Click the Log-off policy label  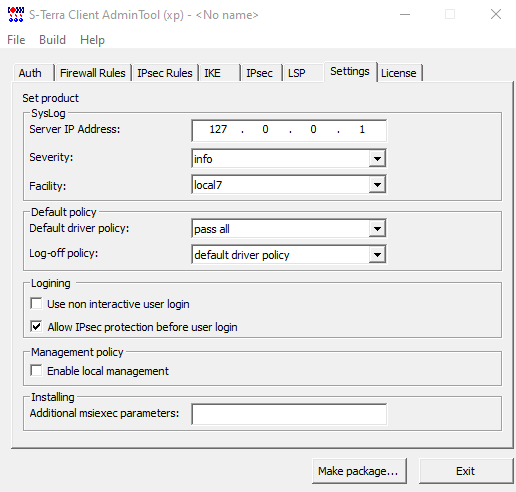(64, 253)
